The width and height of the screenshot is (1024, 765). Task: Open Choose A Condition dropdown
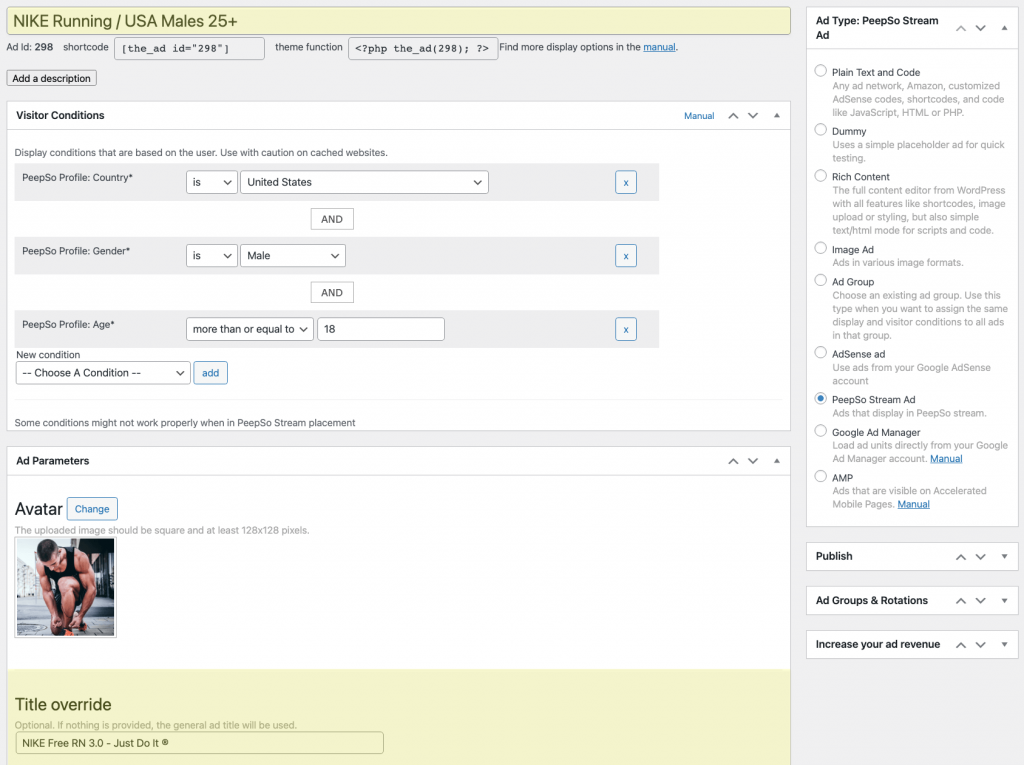pos(103,373)
